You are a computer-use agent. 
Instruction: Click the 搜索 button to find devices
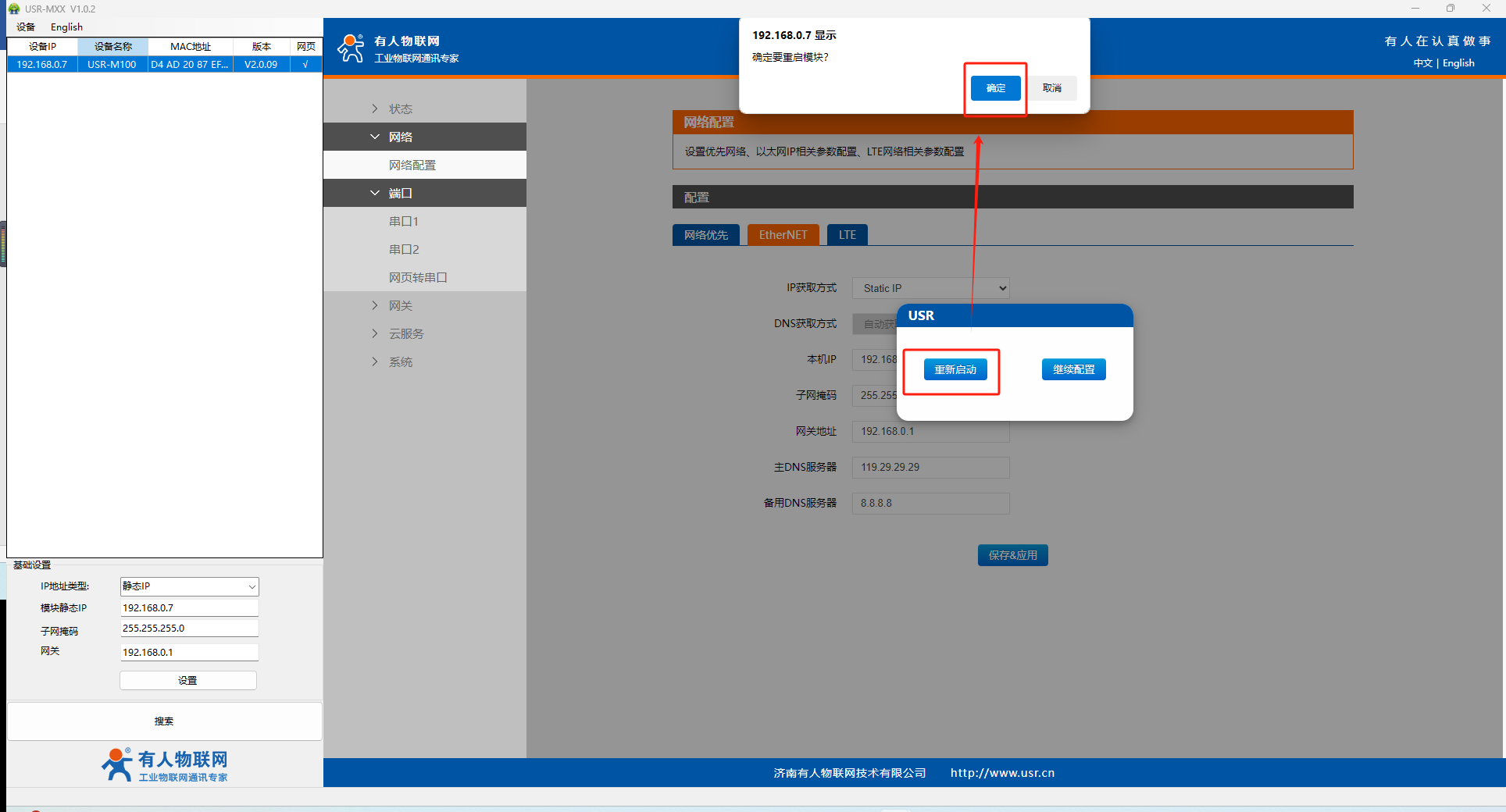(164, 721)
